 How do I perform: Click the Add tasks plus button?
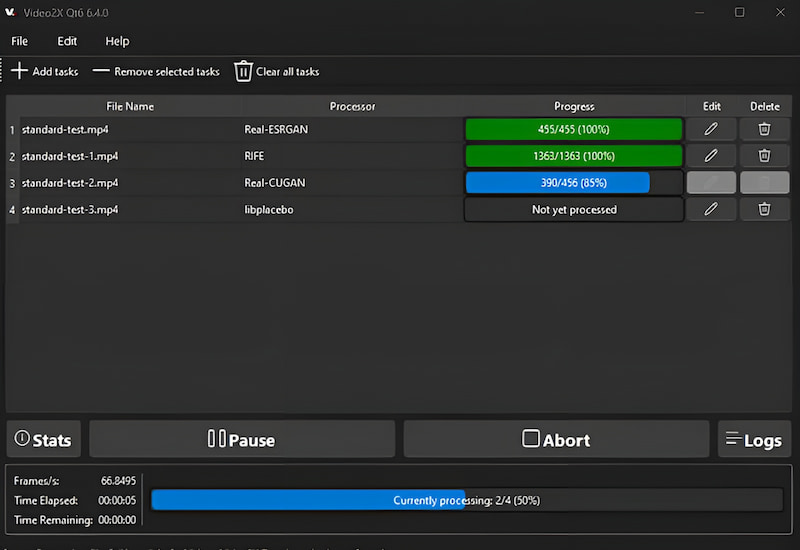tap(45, 71)
